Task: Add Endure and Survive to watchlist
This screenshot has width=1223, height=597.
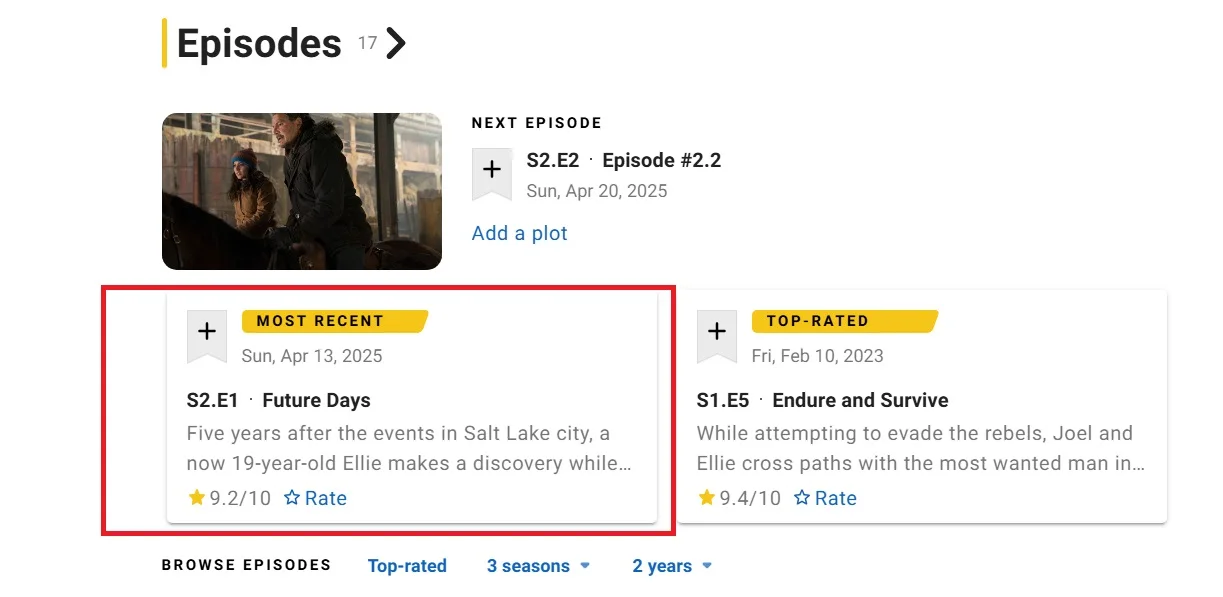Action: (x=717, y=331)
